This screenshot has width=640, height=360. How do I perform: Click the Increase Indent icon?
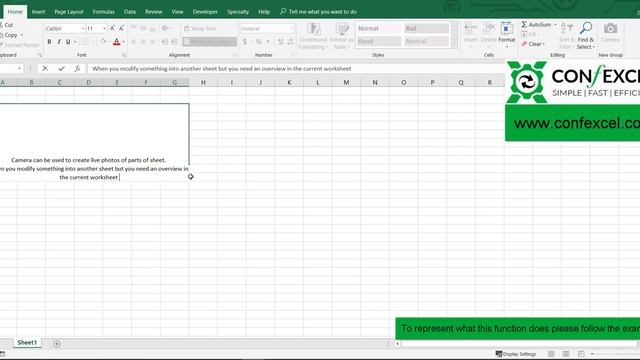click(x=174, y=42)
